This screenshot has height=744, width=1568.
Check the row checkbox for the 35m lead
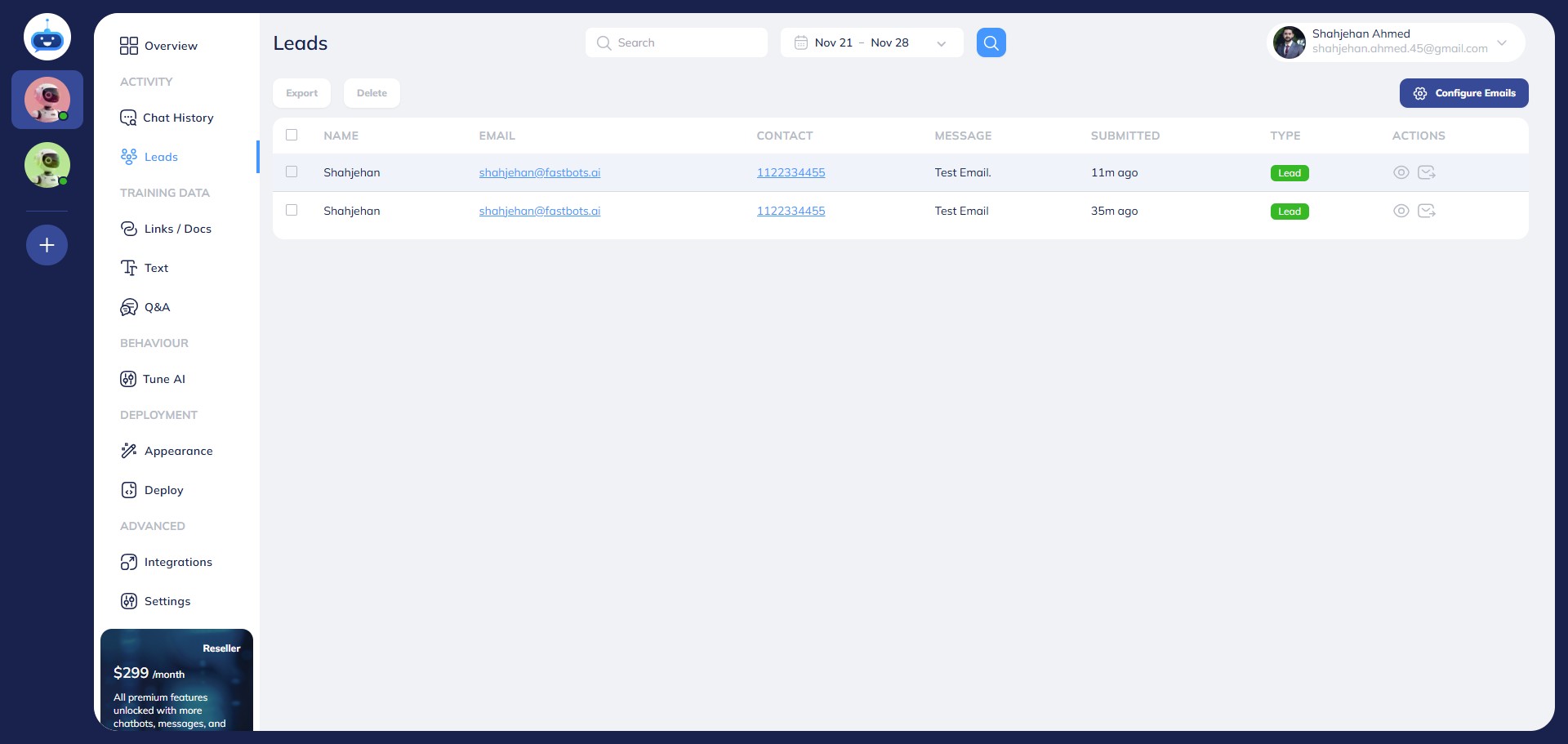292,210
